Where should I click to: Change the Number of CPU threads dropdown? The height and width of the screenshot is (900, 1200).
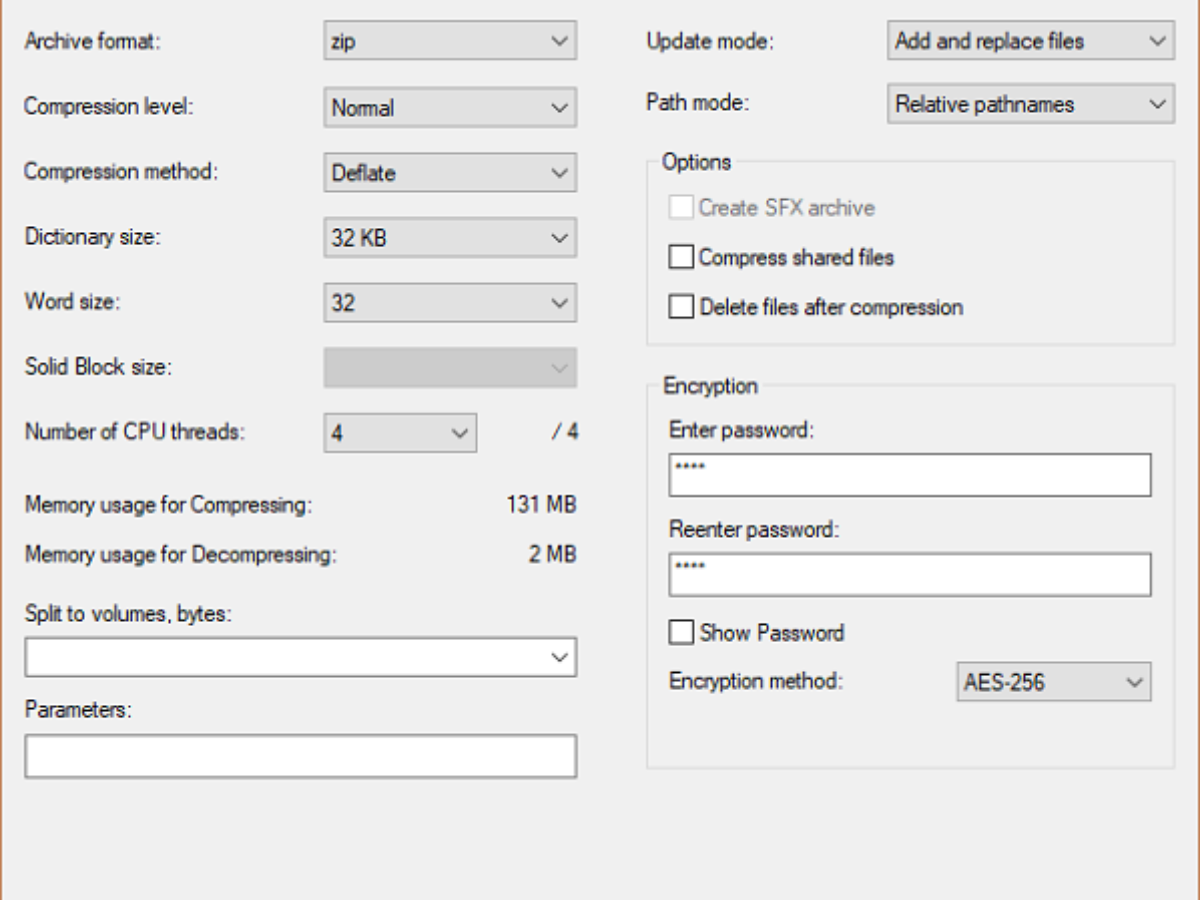pyautogui.click(x=400, y=433)
